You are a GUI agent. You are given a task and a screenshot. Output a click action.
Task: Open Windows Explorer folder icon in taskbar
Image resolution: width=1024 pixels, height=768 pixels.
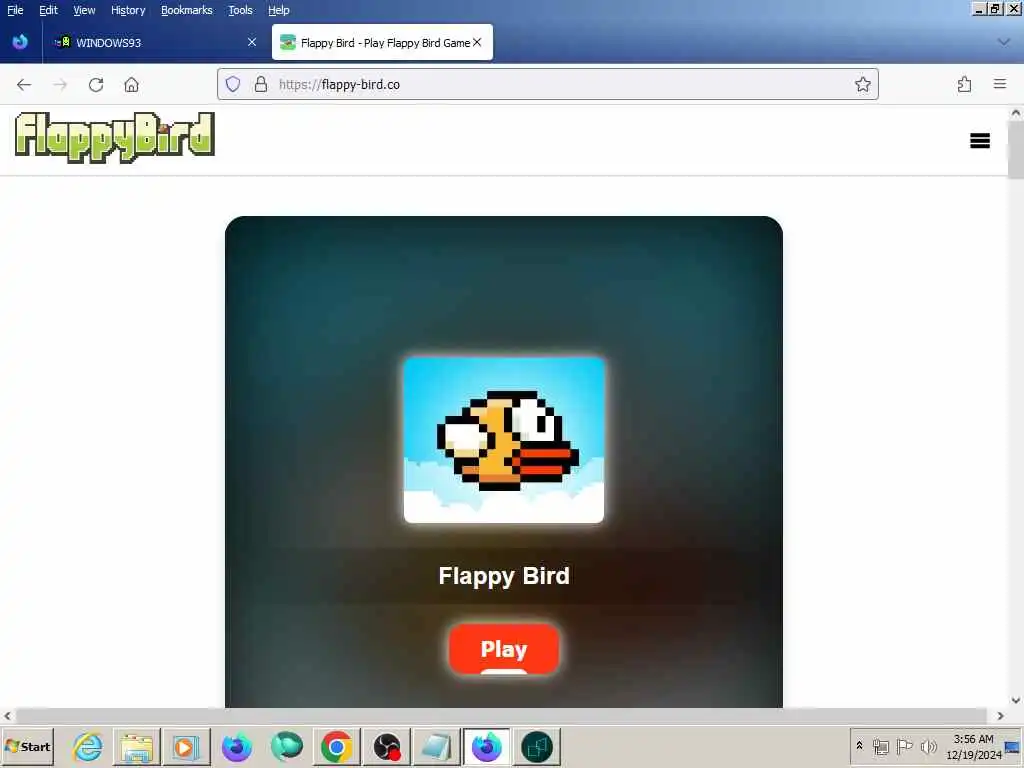click(136, 746)
